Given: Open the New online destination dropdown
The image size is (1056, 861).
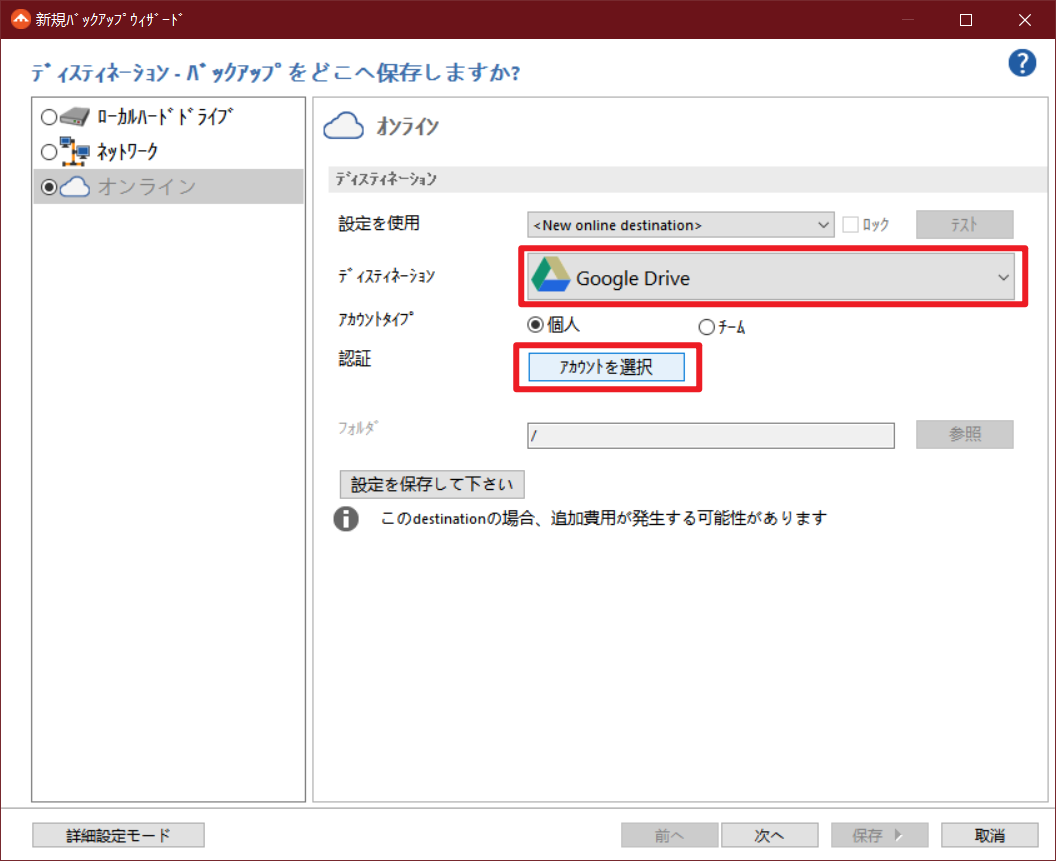Looking at the screenshot, I should tap(680, 225).
